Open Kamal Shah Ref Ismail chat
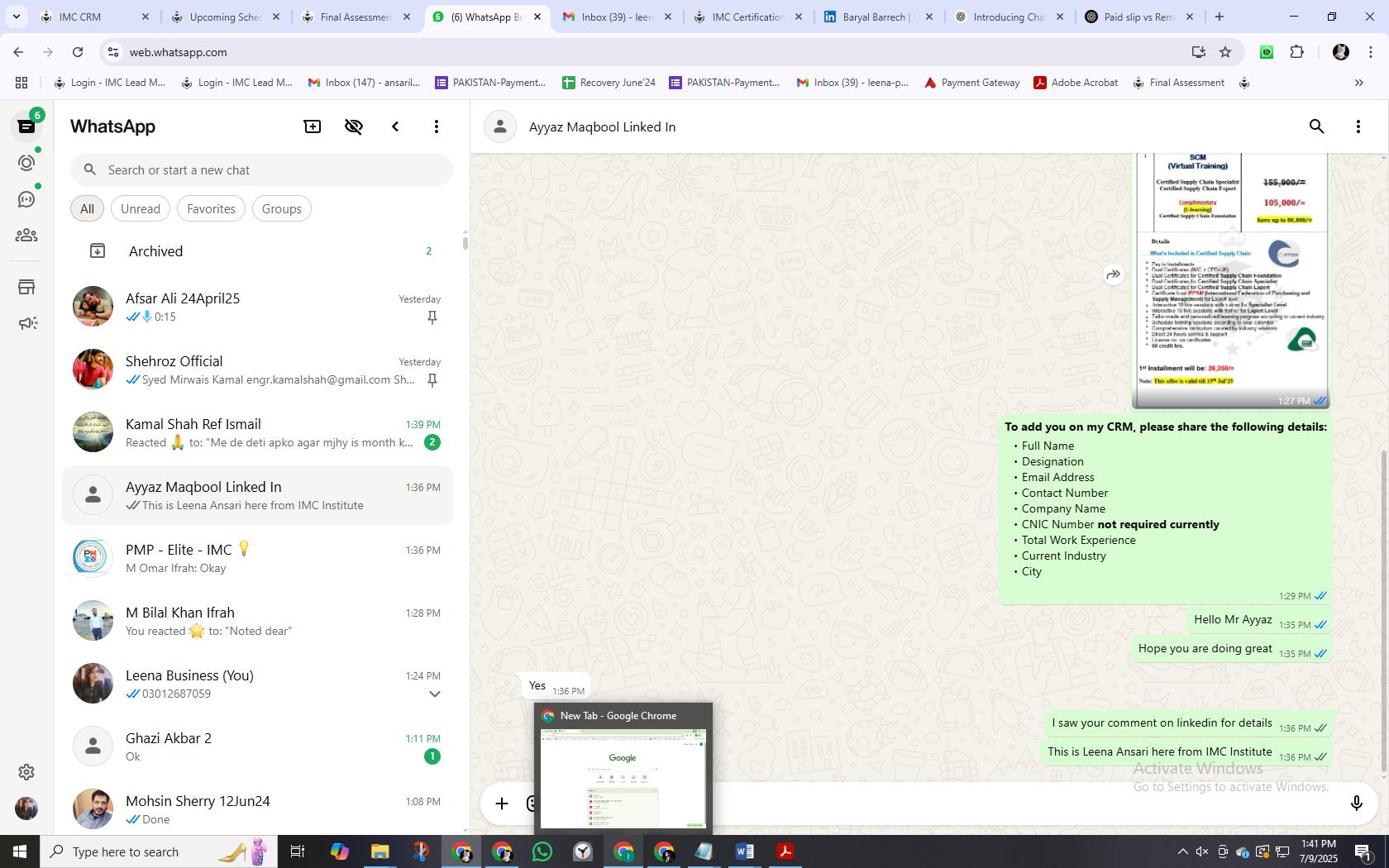The width and height of the screenshot is (1389, 868). [x=258, y=432]
